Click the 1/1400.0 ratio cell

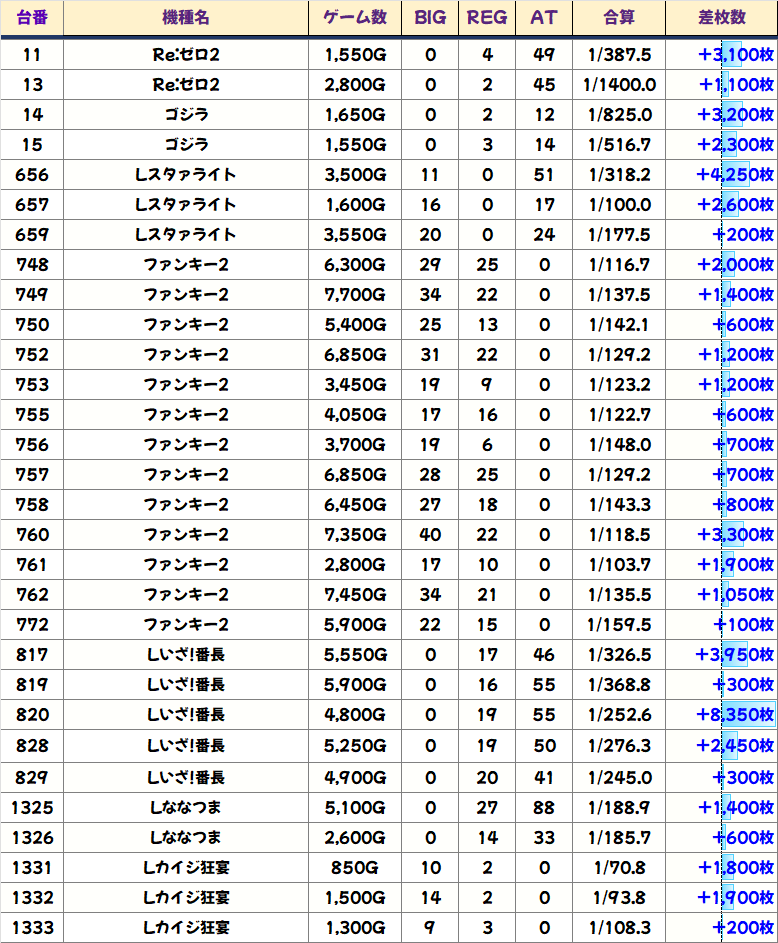click(619, 85)
